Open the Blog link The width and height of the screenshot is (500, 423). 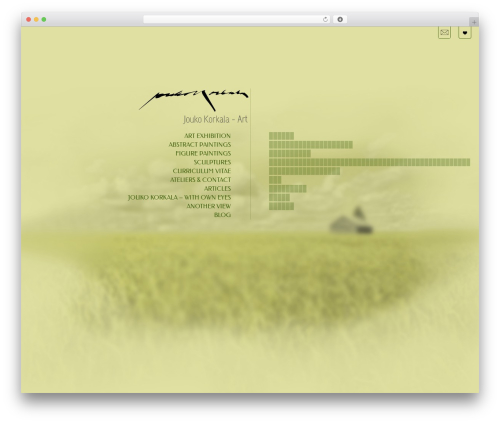(222, 215)
